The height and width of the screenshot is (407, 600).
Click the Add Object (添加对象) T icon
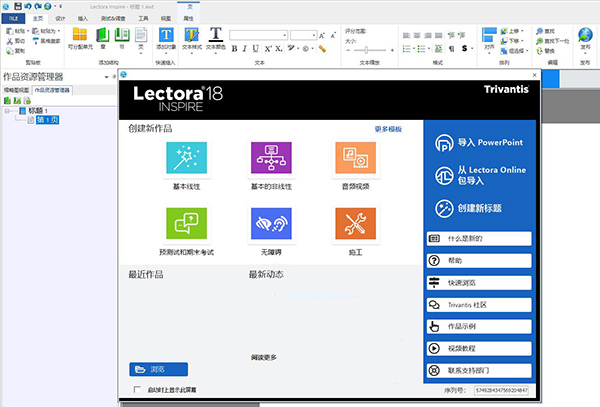click(x=166, y=35)
